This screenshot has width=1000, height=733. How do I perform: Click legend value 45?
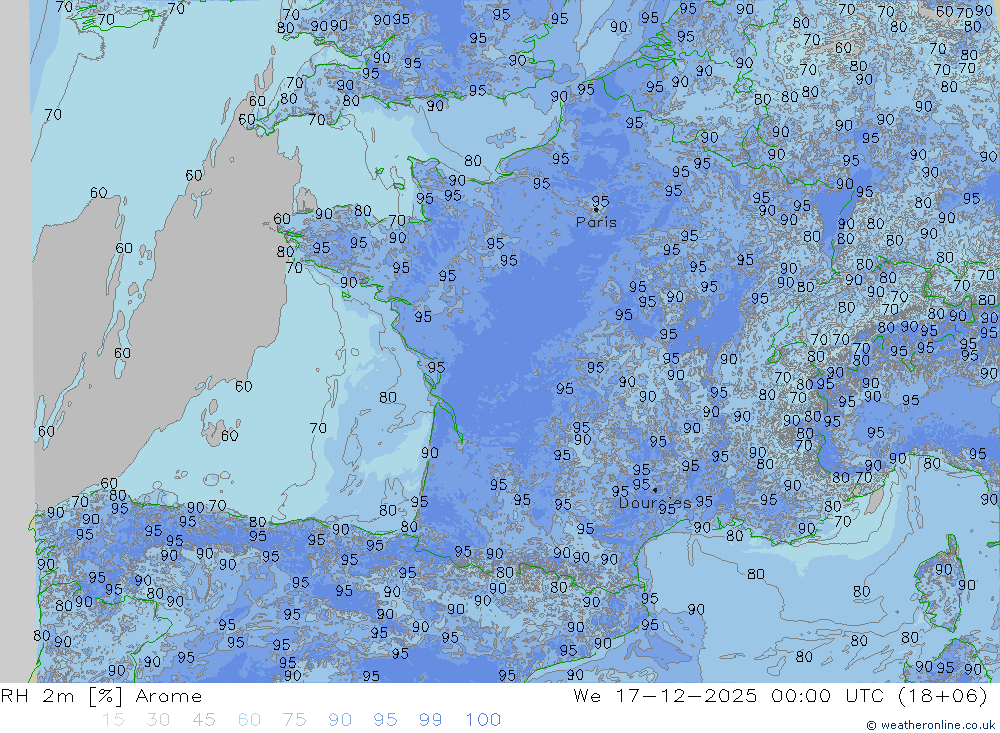[x=203, y=720]
